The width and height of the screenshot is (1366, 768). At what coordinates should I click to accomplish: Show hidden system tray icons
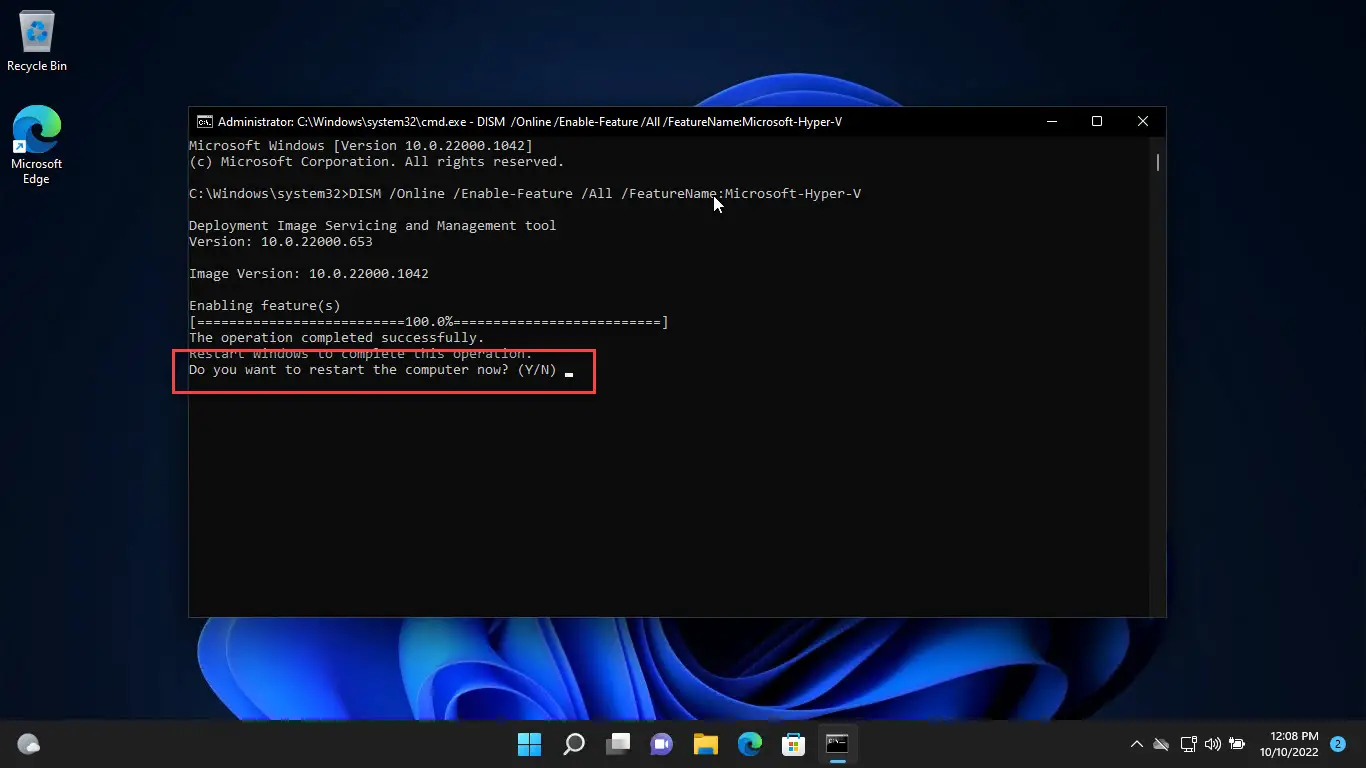[x=1137, y=744]
